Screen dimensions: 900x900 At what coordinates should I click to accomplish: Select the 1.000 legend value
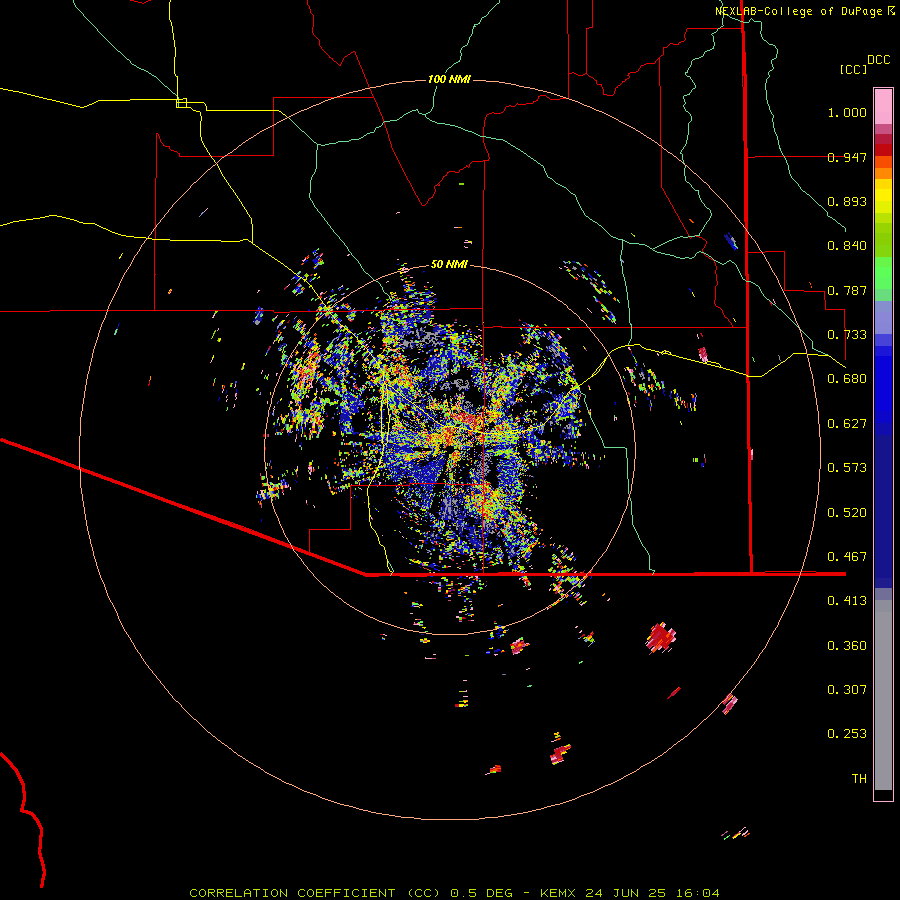[x=847, y=112]
